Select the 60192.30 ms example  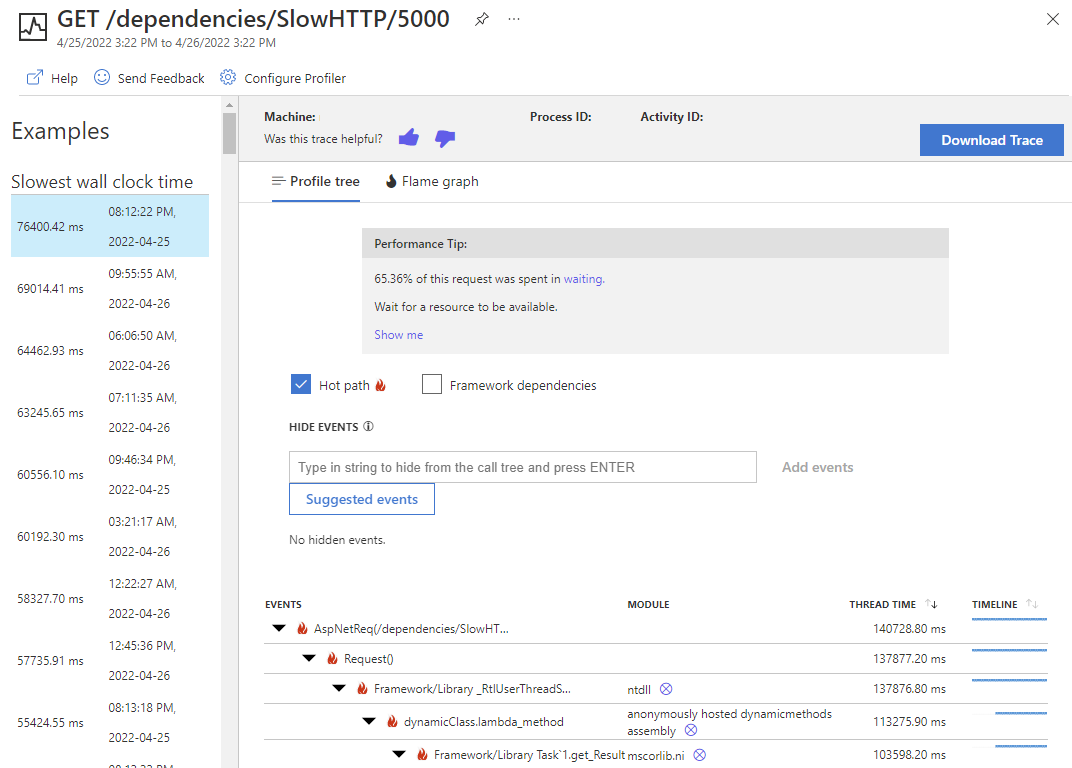coord(109,536)
